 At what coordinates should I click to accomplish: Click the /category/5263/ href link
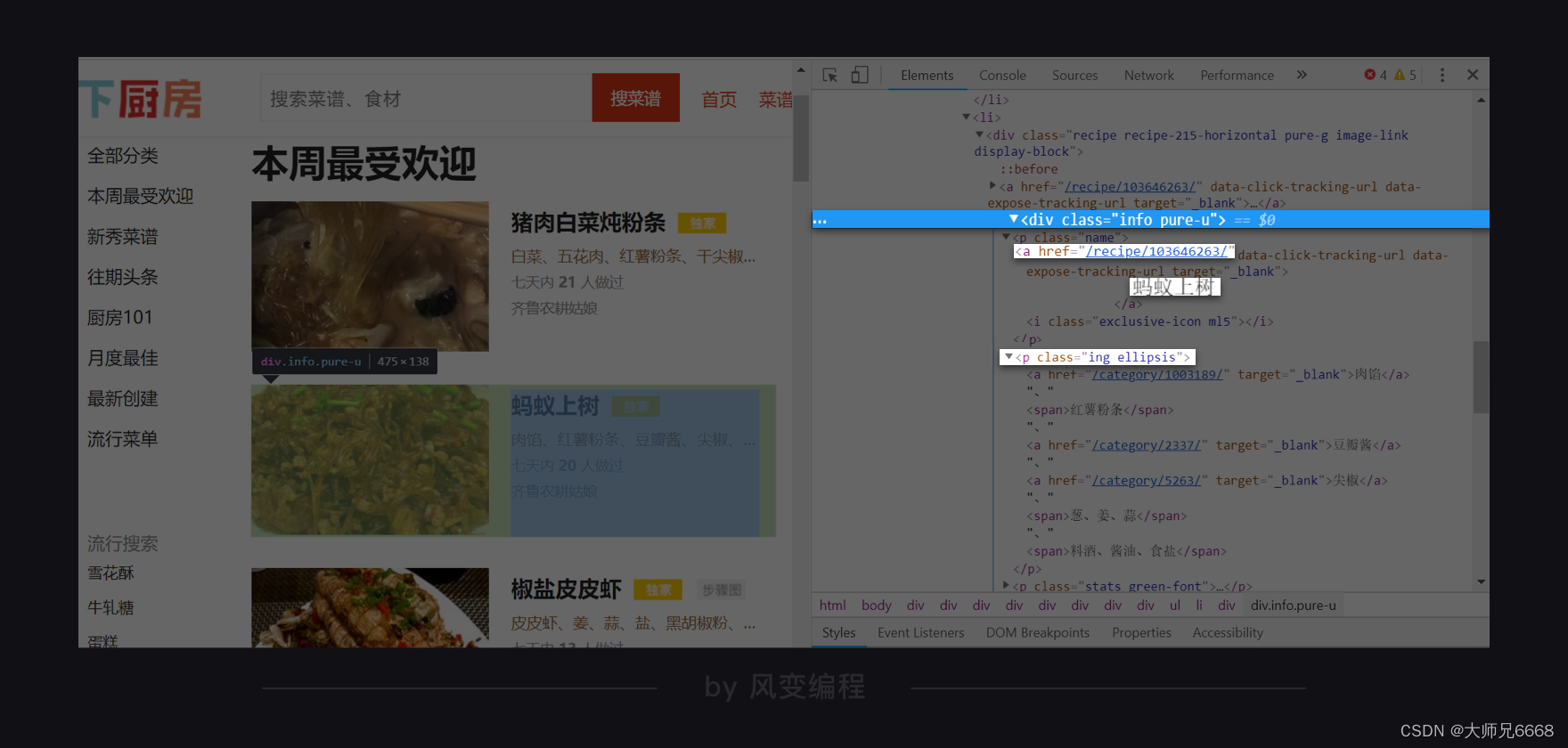click(1147, 481)
